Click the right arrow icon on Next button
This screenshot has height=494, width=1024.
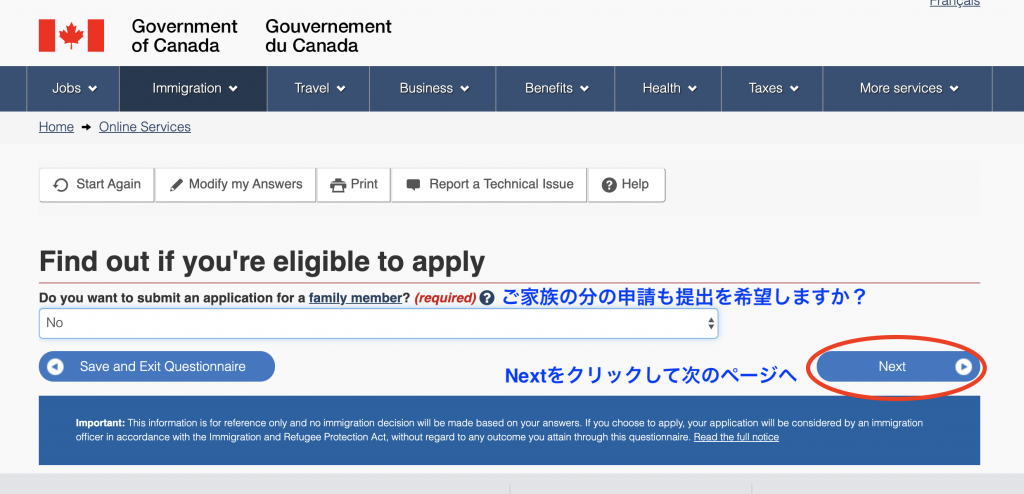click(x=963, y=367)
